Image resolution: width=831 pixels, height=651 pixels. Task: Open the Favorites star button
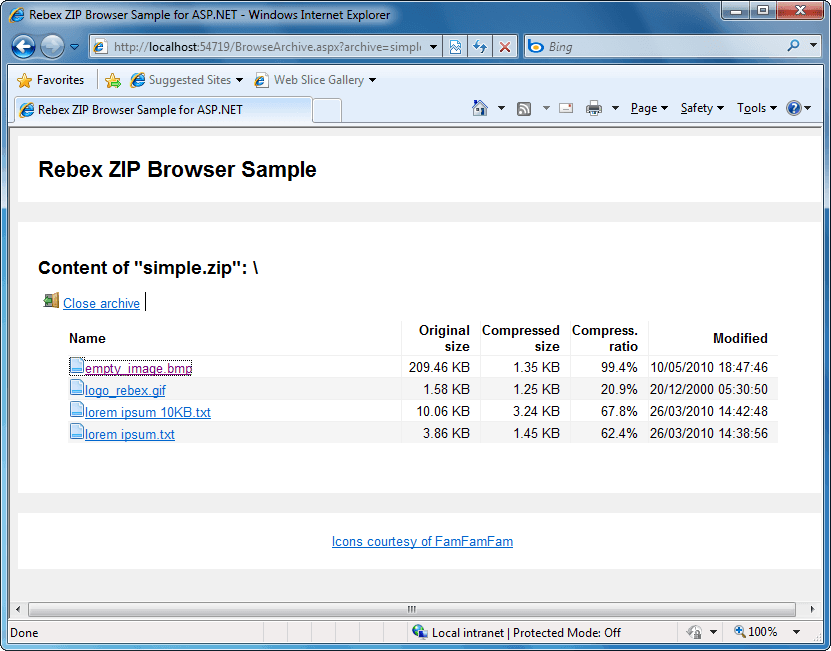pyautogui.click(x=50, y=80)
